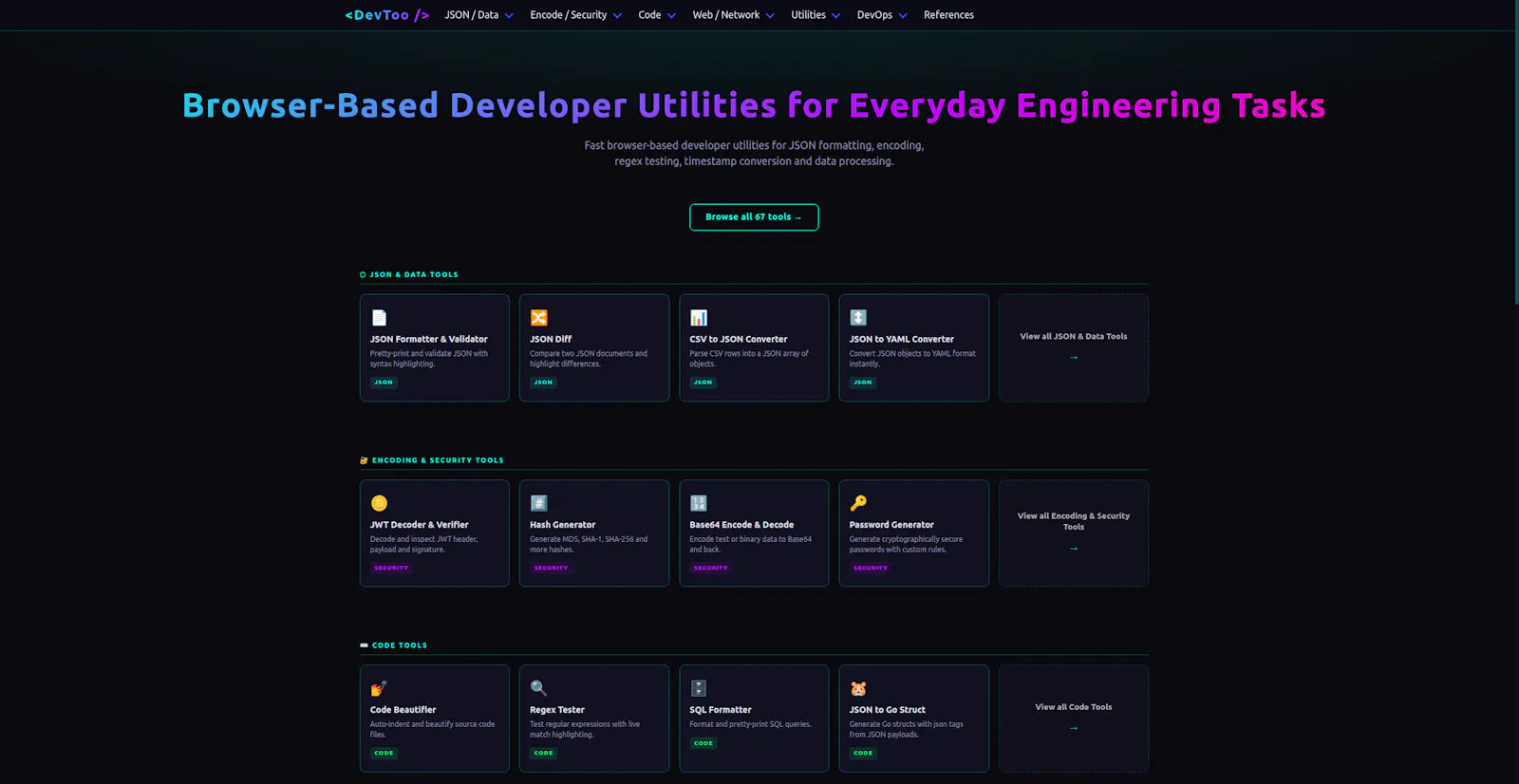Click 'Generate MD5, SHA-1, SHA-256' description text
Image resolution: width=1519 pixels, height=784 pixels.
(589, 544)
